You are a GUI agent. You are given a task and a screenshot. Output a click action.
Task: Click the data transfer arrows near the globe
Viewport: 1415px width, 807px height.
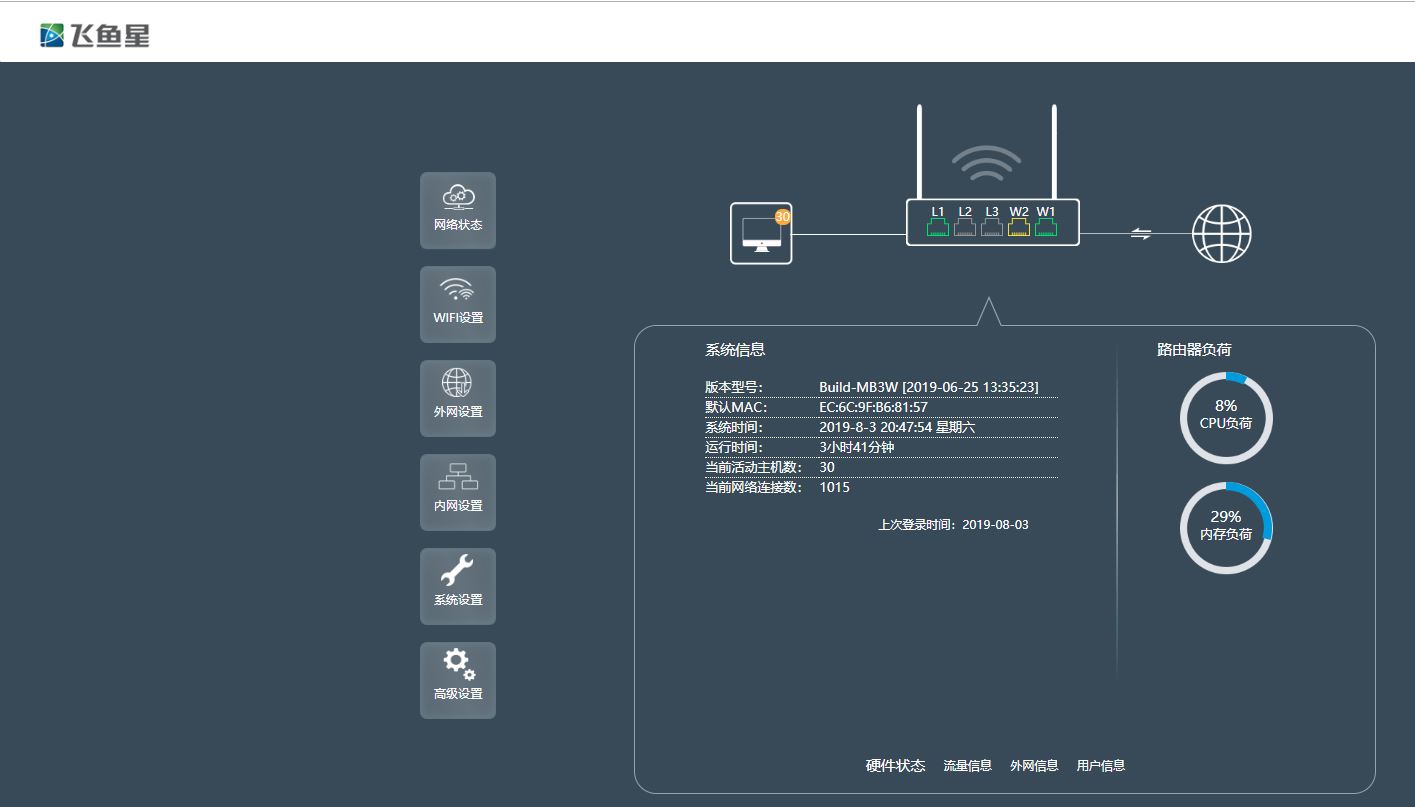click(1140, 233)
